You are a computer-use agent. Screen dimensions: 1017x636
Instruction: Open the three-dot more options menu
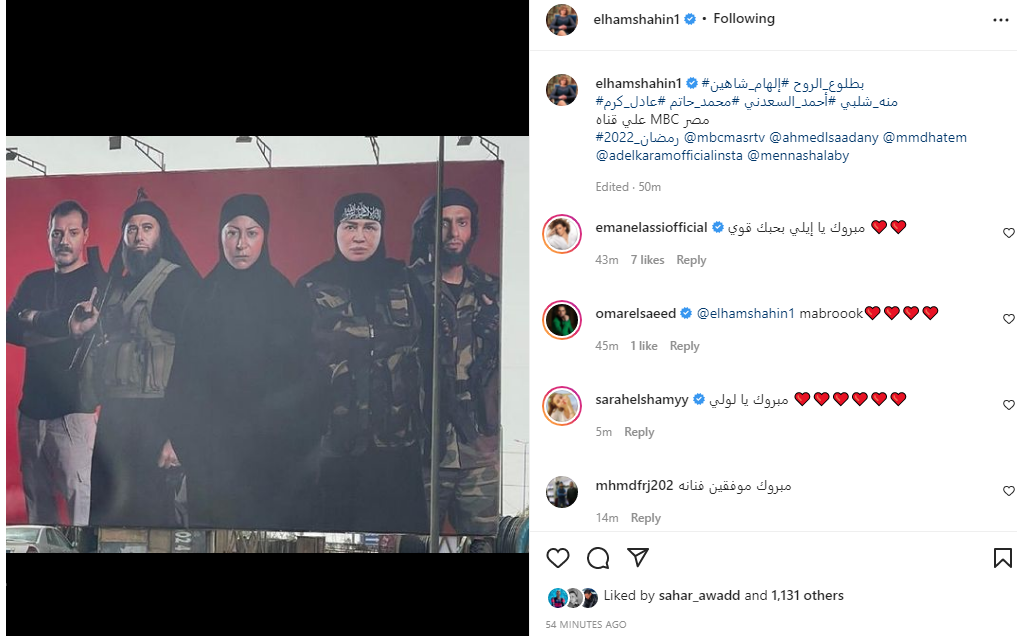(1001, 20)
